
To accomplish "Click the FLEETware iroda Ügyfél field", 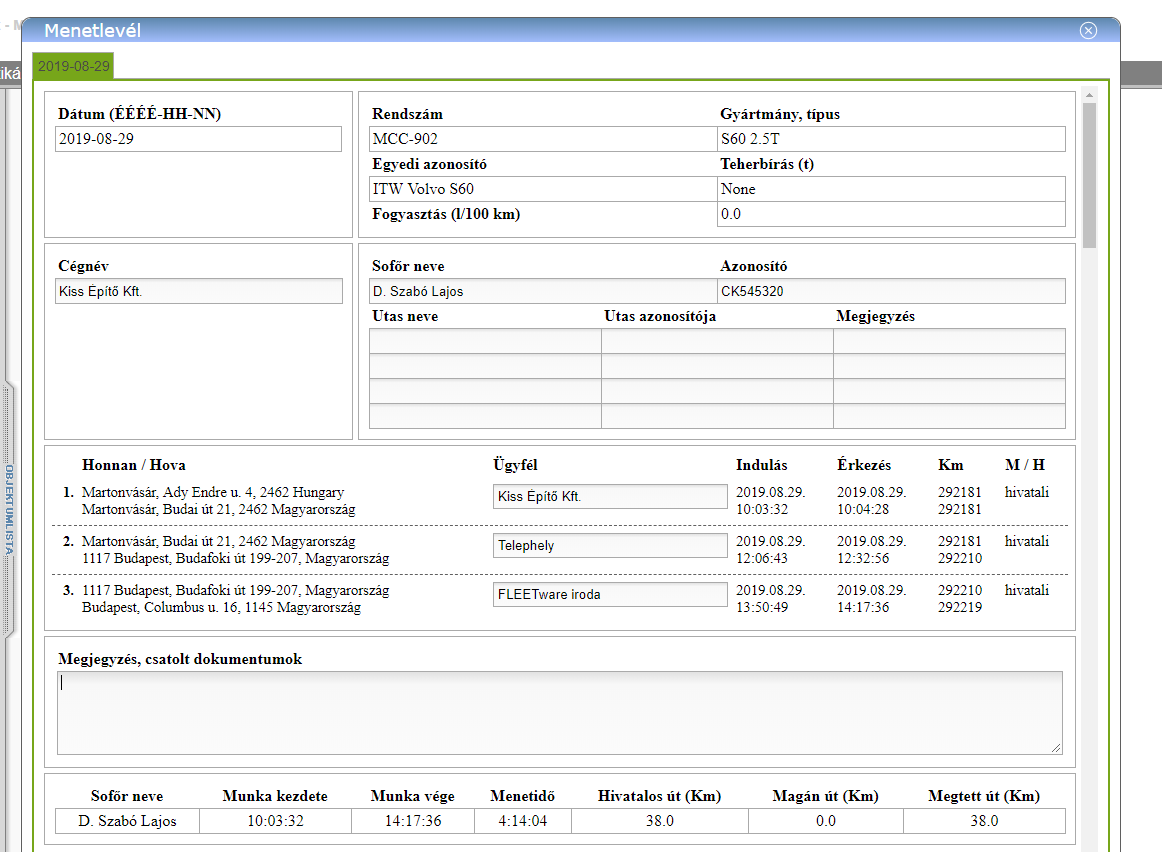I will pyautogui.click(x=610, y=594).
